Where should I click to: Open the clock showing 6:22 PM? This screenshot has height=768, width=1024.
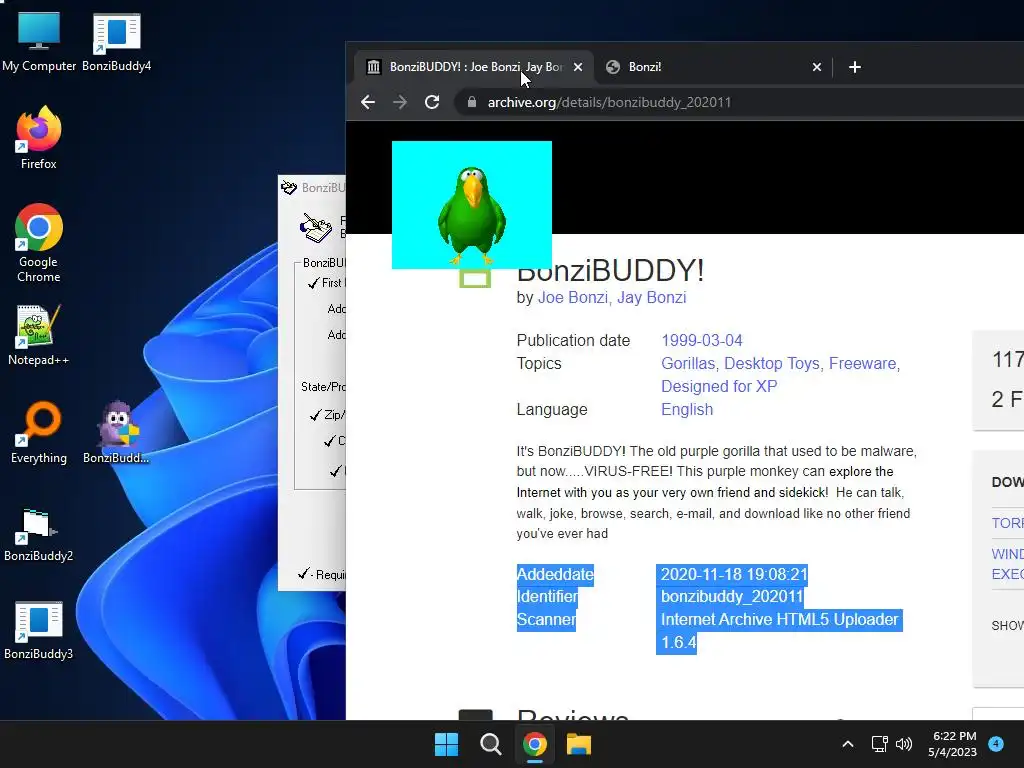pyautogui.click(x=953, y=744)
